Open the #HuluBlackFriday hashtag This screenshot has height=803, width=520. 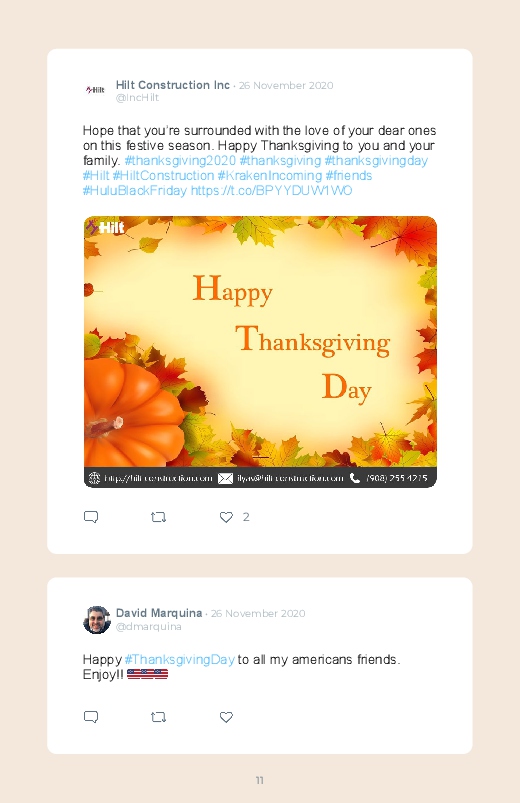(x=135, y=191)
